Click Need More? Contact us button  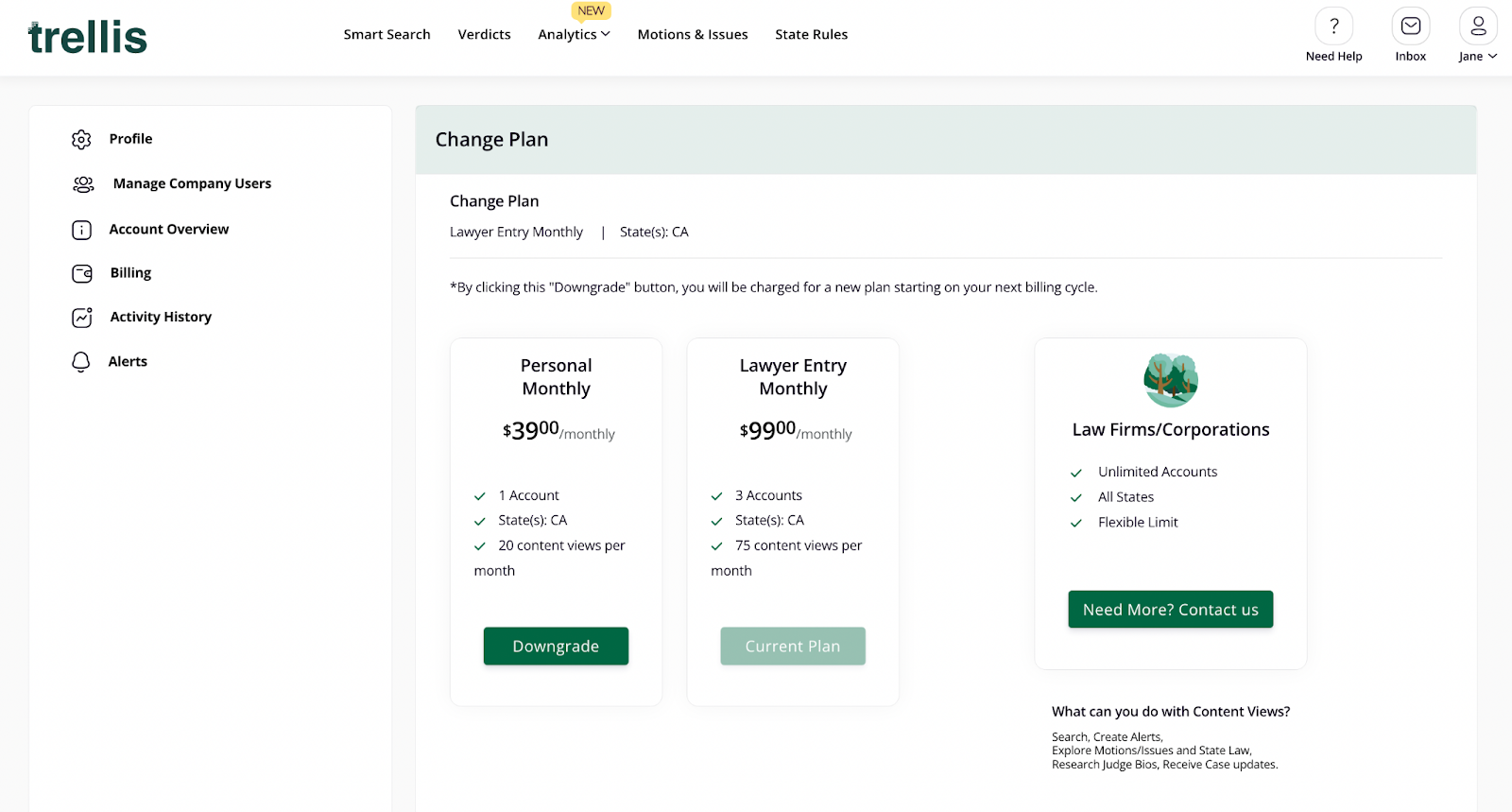(1171, 610)
